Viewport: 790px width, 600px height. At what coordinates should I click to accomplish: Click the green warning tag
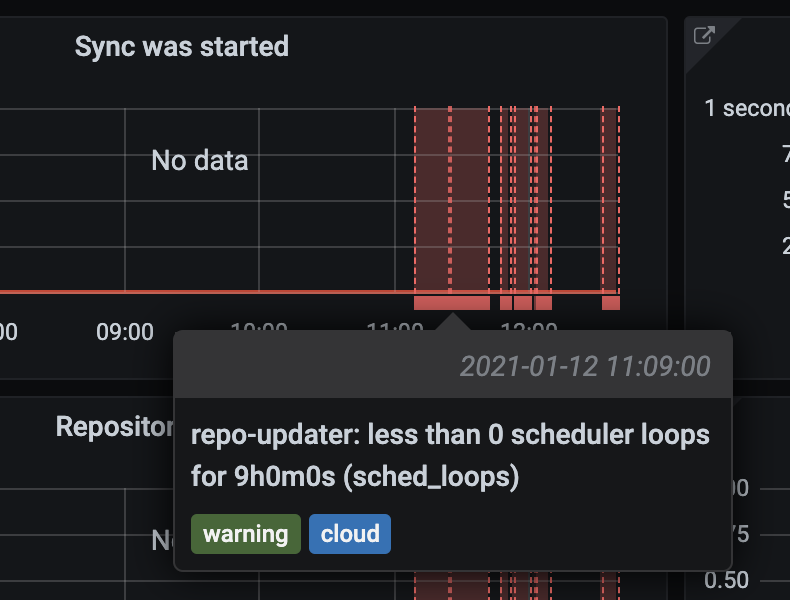tap(246, 534)
